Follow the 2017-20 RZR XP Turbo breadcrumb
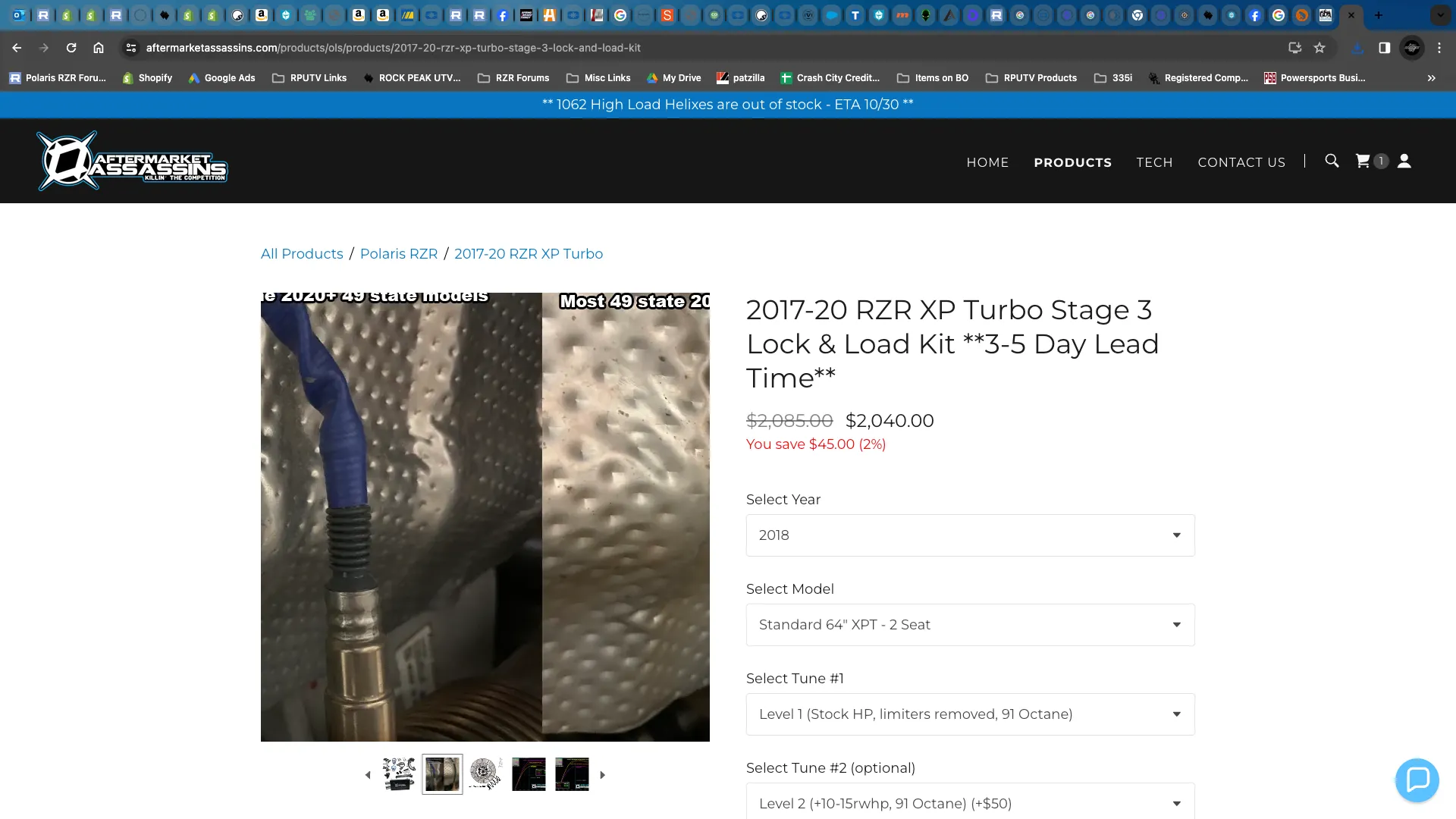 [x=529, y=254]
